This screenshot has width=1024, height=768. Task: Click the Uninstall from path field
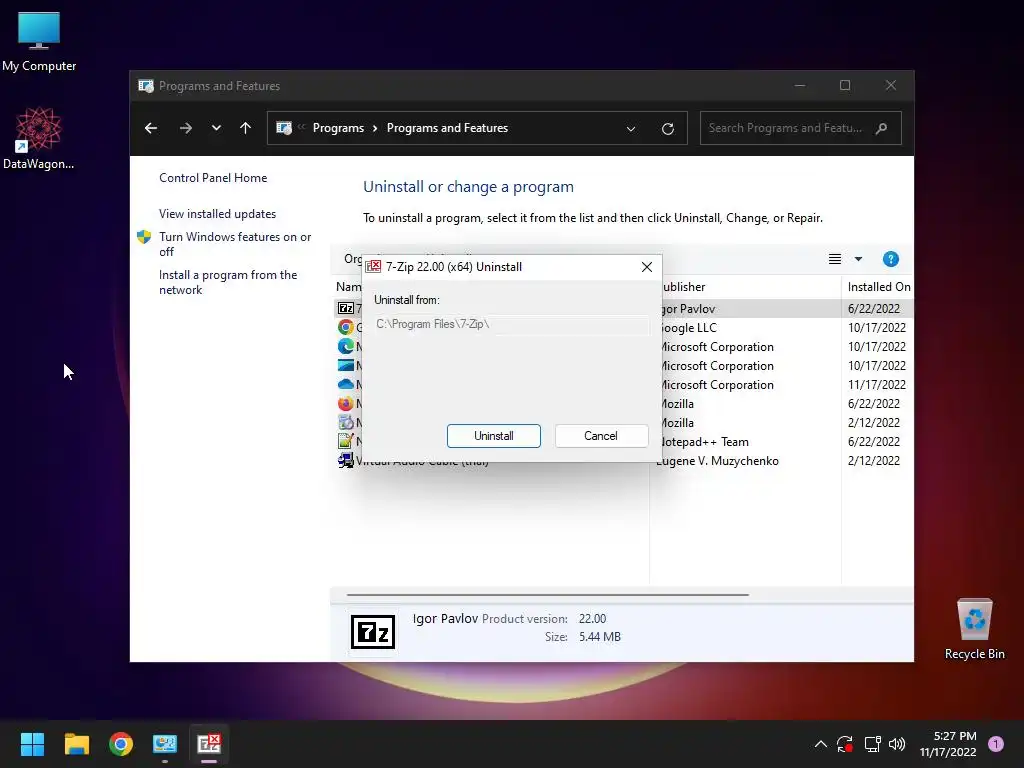pos(511,324)
